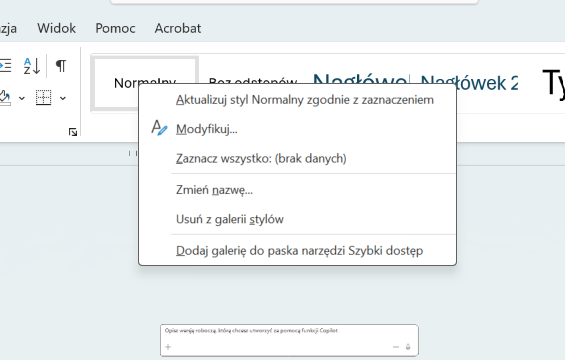Click the sort A-Z icon
Image resolution: width=565 pixels, height=360 pixels.
32,66
